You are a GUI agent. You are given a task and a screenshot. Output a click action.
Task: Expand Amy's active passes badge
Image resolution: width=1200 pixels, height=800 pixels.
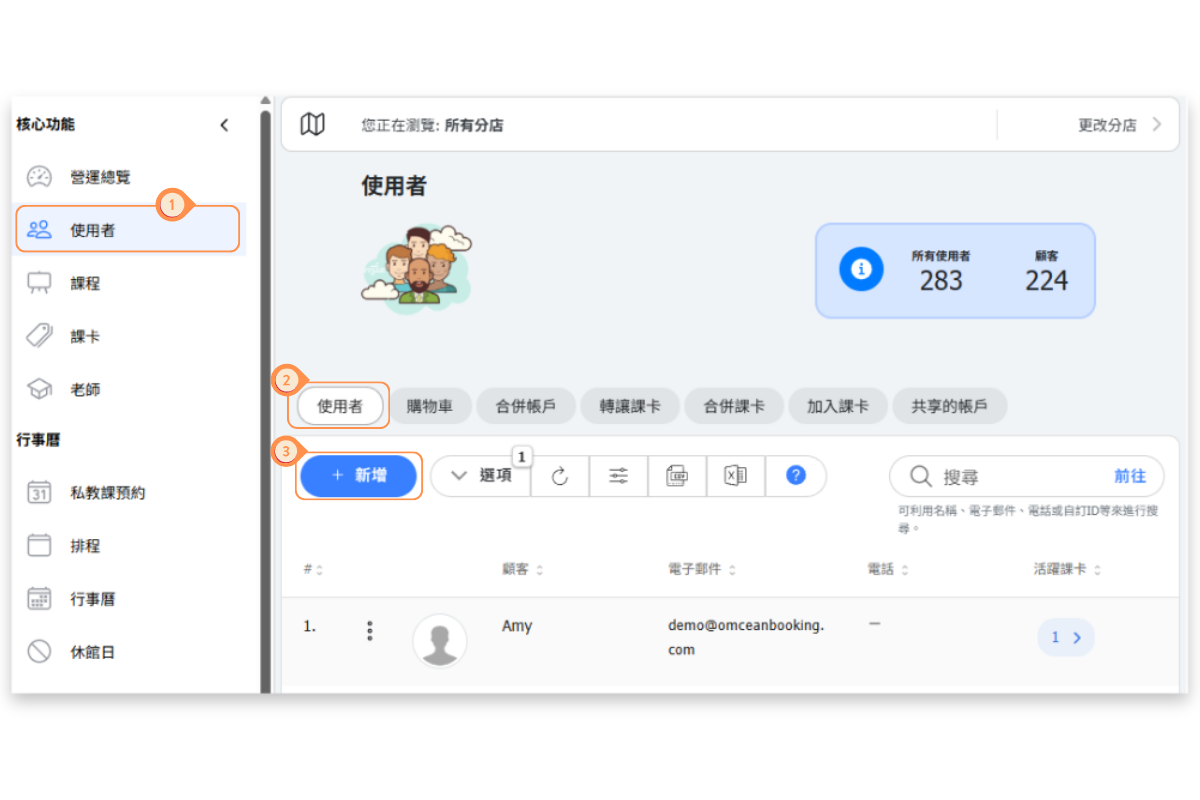pyautogui.click(x=1065, y=637)
